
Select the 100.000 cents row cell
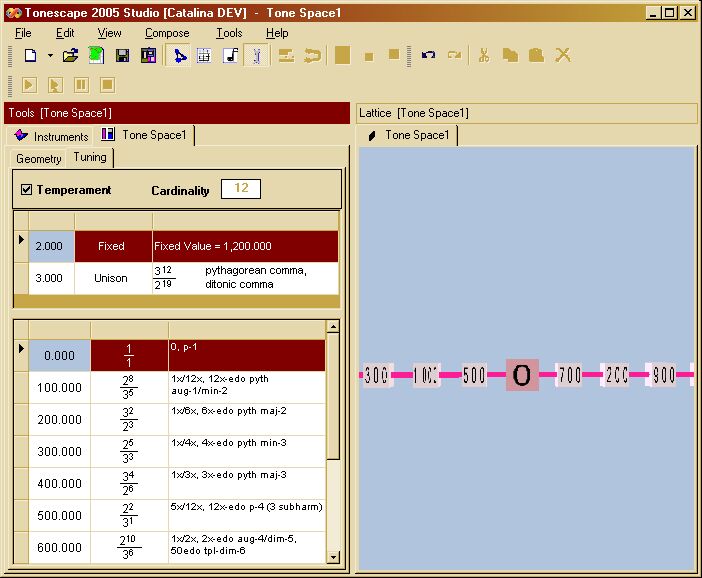[x=60, y=388]
